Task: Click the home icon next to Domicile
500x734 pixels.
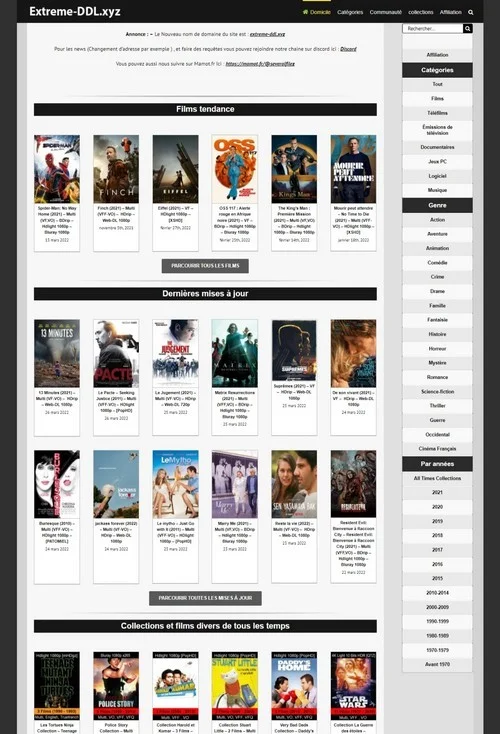Action: coord(305,12)
